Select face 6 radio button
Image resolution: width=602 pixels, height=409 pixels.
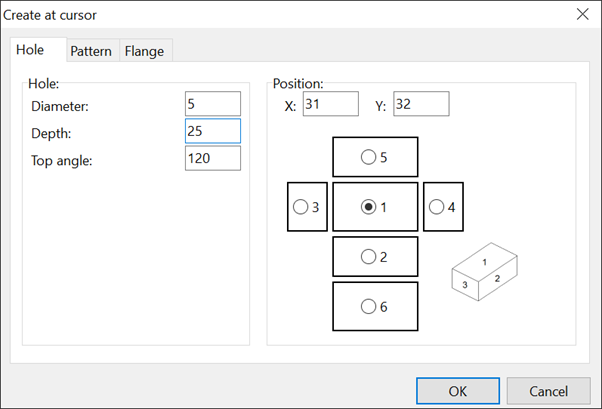(x=374, y=306)
